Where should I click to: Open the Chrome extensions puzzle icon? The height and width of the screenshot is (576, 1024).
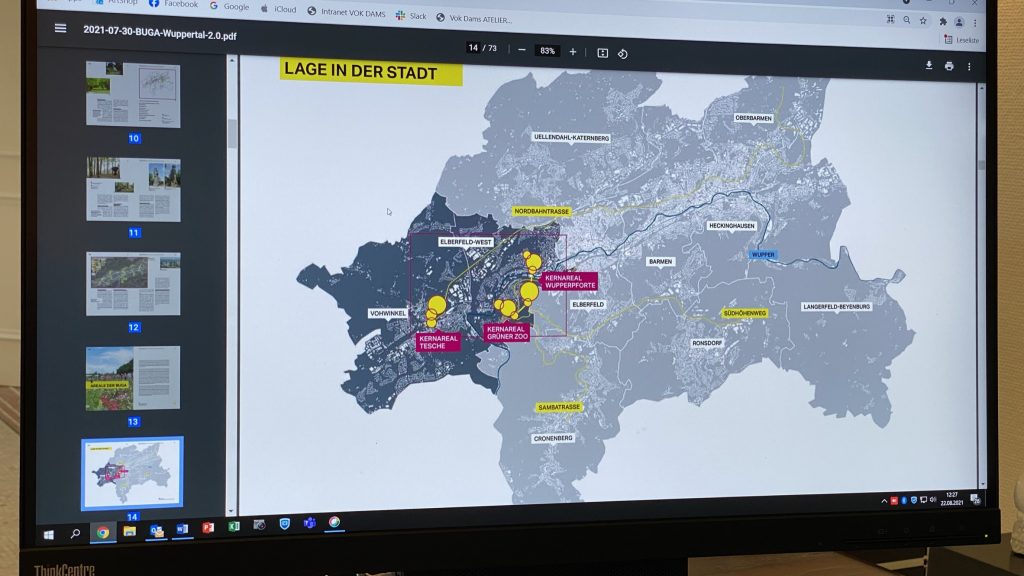click(943, 22)
